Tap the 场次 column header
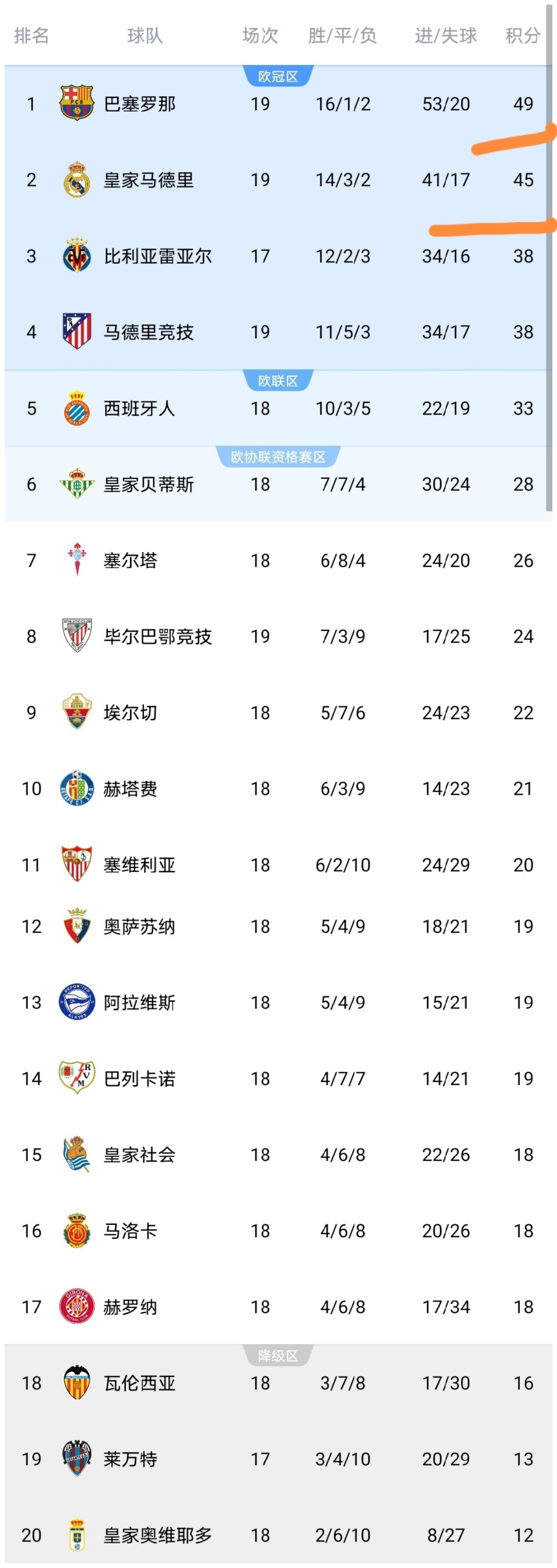This screenshot has width=557, height=1568. pyautogui.click(x=261, y=35)
